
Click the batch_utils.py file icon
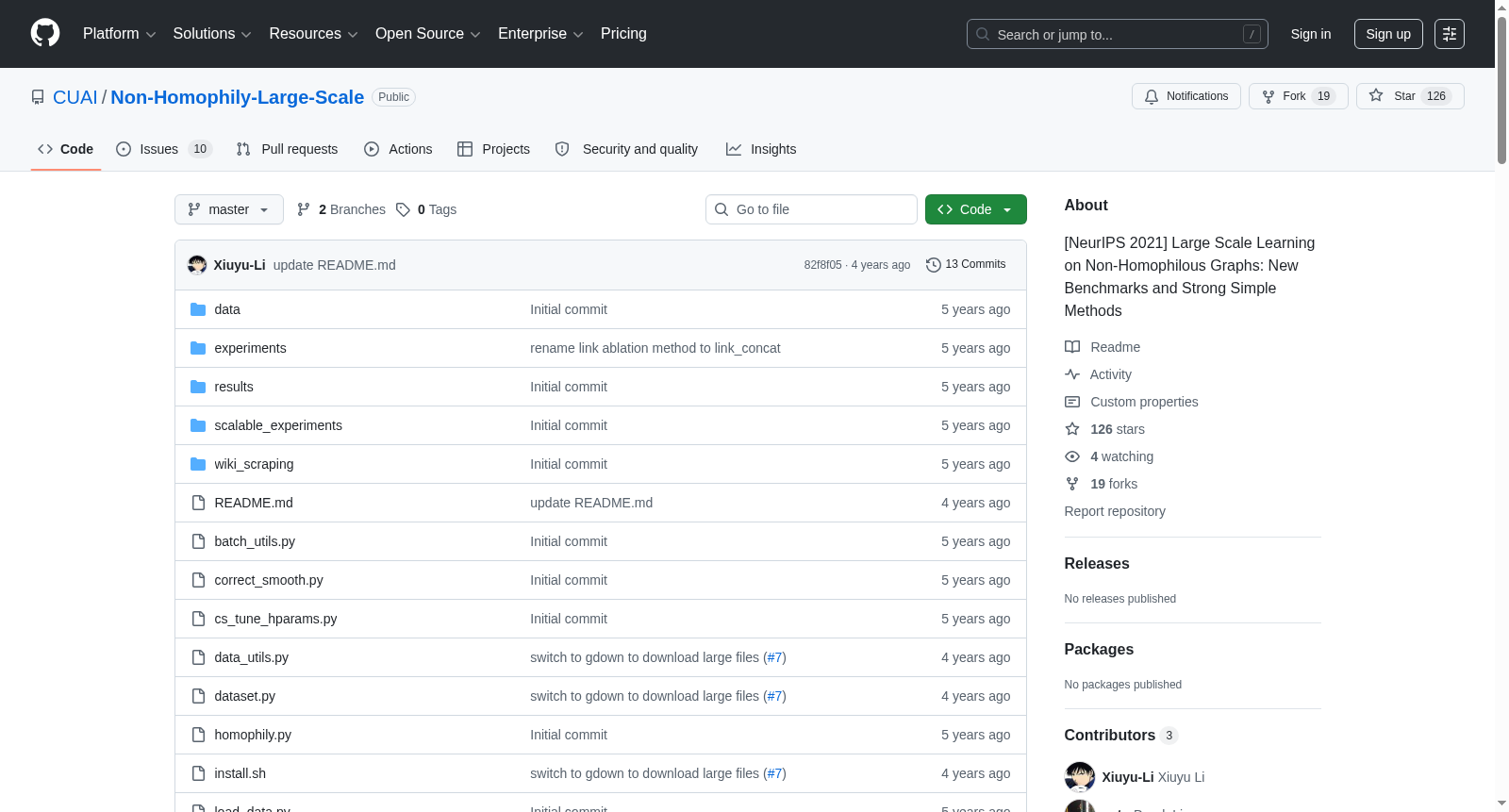pos(198,541)
